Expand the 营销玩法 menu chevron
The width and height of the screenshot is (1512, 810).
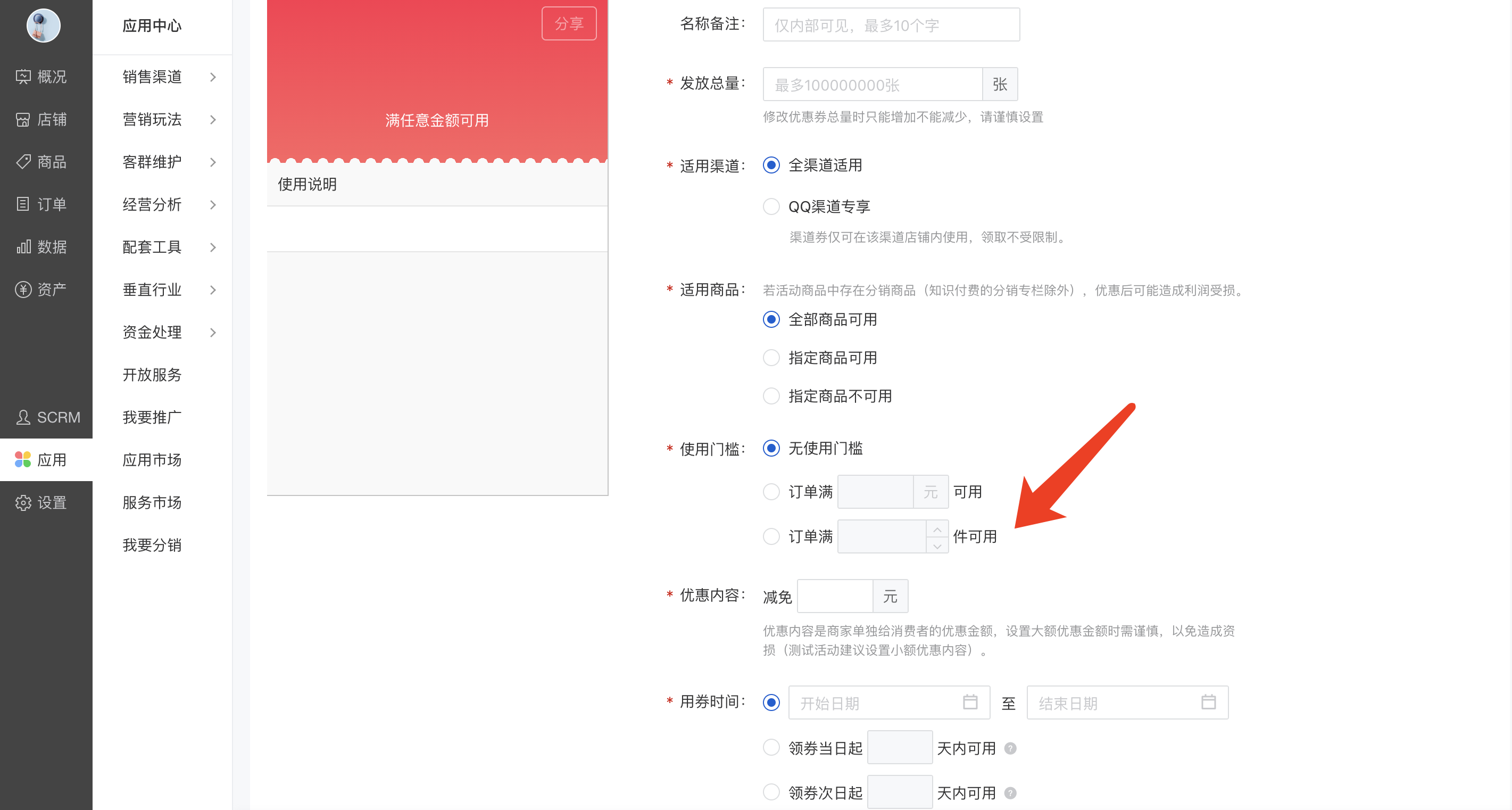pyautogui.click(x=213, y=120)
